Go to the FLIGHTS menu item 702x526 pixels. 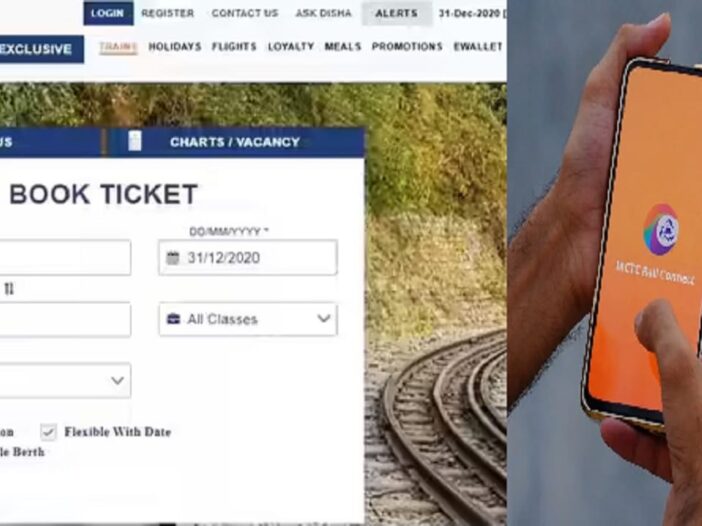(234, 47)
